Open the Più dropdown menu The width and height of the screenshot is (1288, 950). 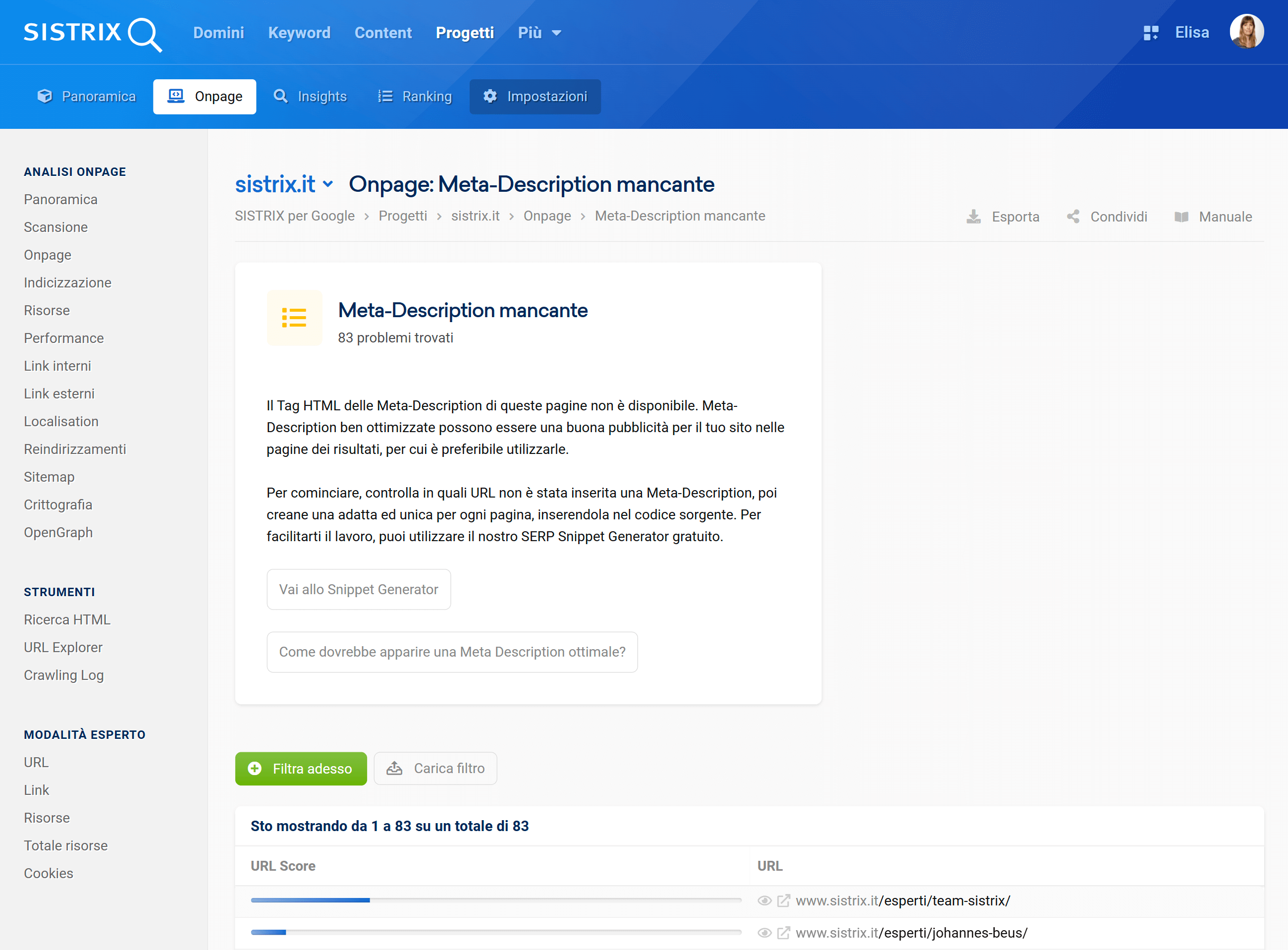pos(538,33)
